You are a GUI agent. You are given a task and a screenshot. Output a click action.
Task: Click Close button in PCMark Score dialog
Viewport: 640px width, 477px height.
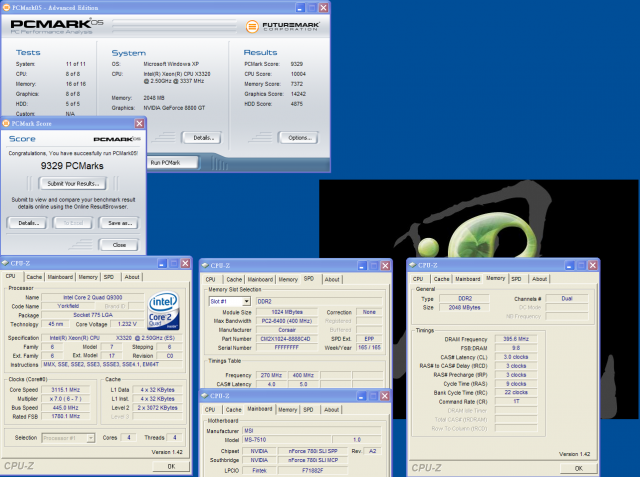click(x=119, y=245)
